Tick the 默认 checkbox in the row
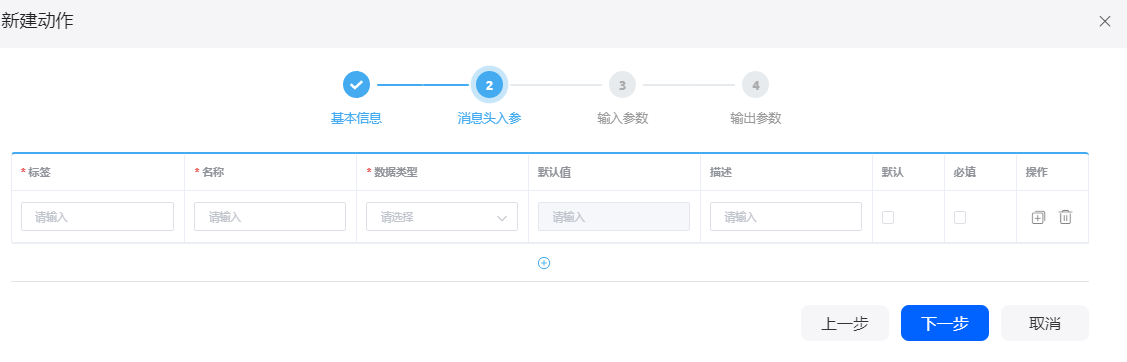Image resolution: width=1127 pixels, height=362 pixels. (x=888, y=217)
